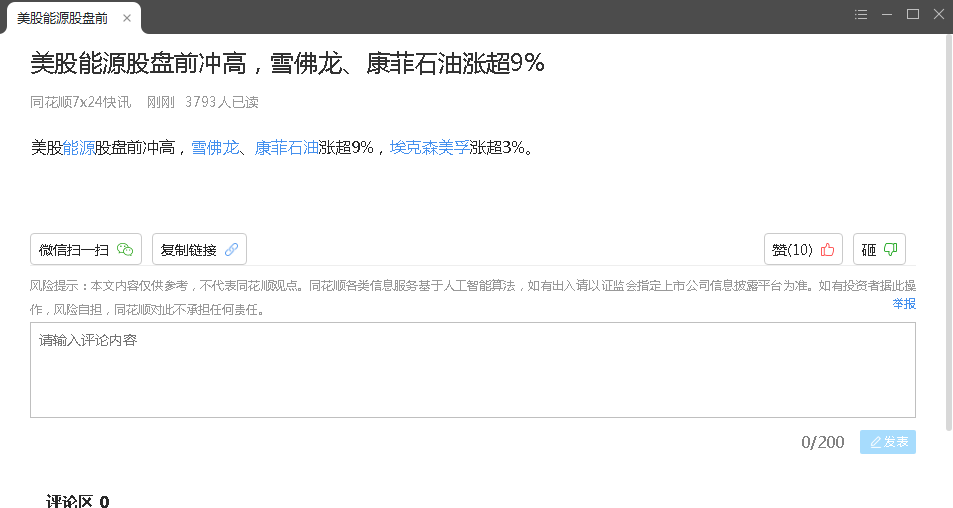Select the 美股能源股盘前 tab
Screen dimensions: 953x508
pos(74,18)
